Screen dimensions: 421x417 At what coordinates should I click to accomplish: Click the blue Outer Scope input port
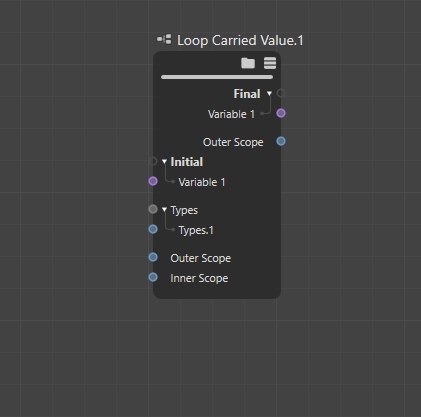(x=153, y=257)
